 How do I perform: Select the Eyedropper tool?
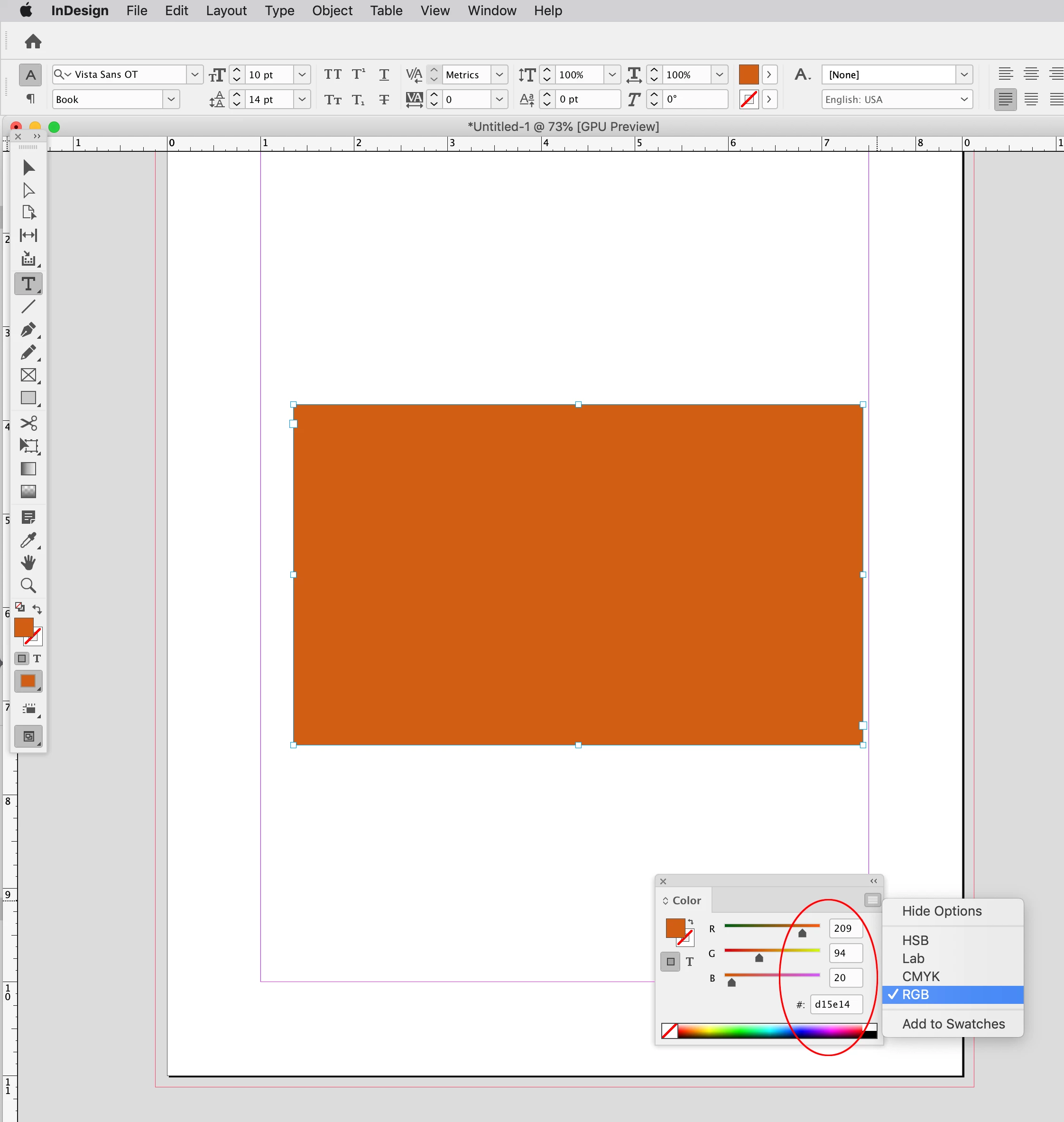point(28,540)
